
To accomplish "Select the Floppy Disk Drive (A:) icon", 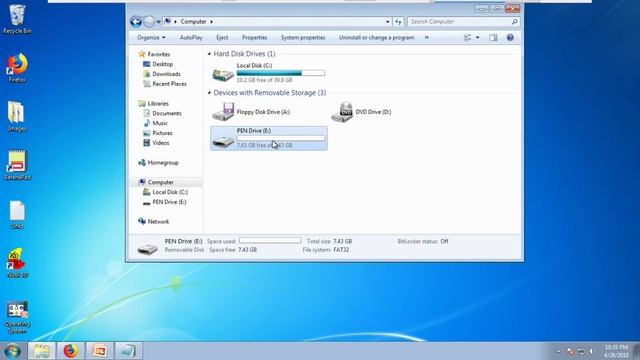I will (x=223, y=112).
